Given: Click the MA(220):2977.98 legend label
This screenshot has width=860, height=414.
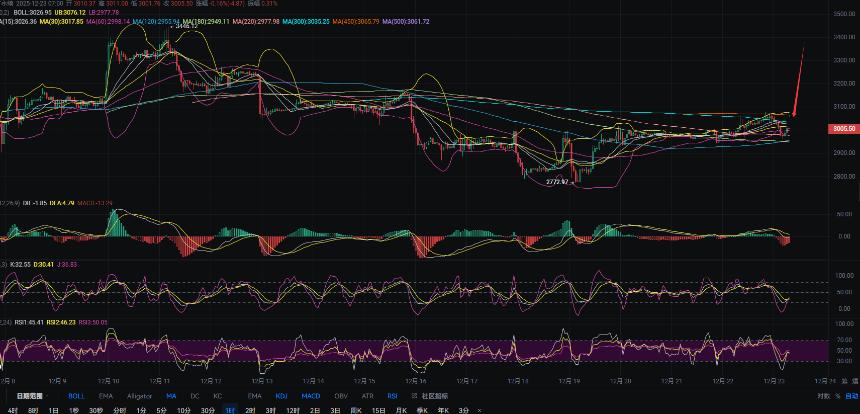Looking at the screenshot, I should pyautogui.click(x=257, y=21).
